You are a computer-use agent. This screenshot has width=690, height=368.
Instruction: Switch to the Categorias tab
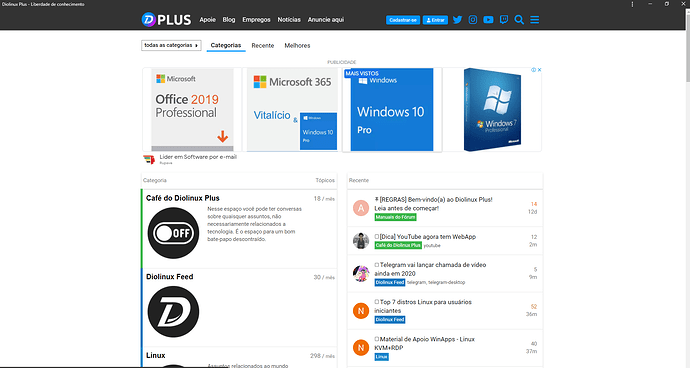coord(226,45)
